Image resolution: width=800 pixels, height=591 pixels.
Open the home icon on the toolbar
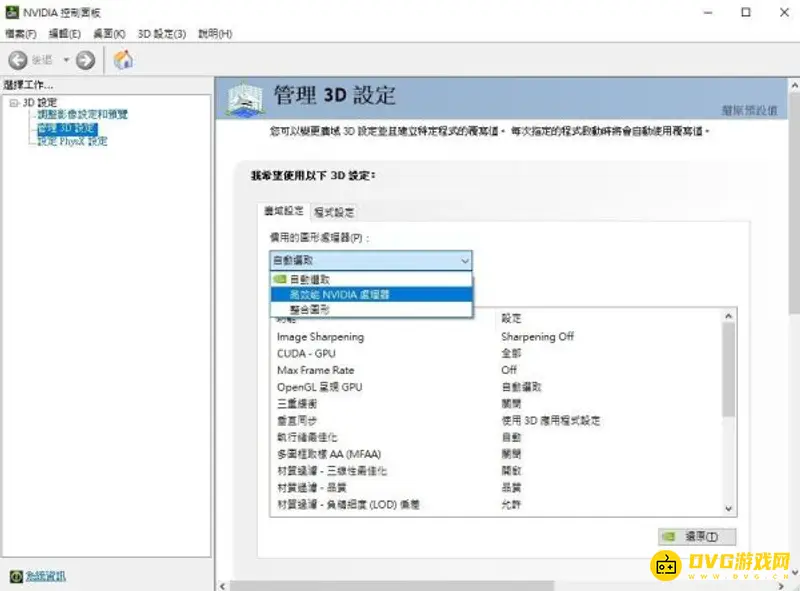click(x=124, y=59)
